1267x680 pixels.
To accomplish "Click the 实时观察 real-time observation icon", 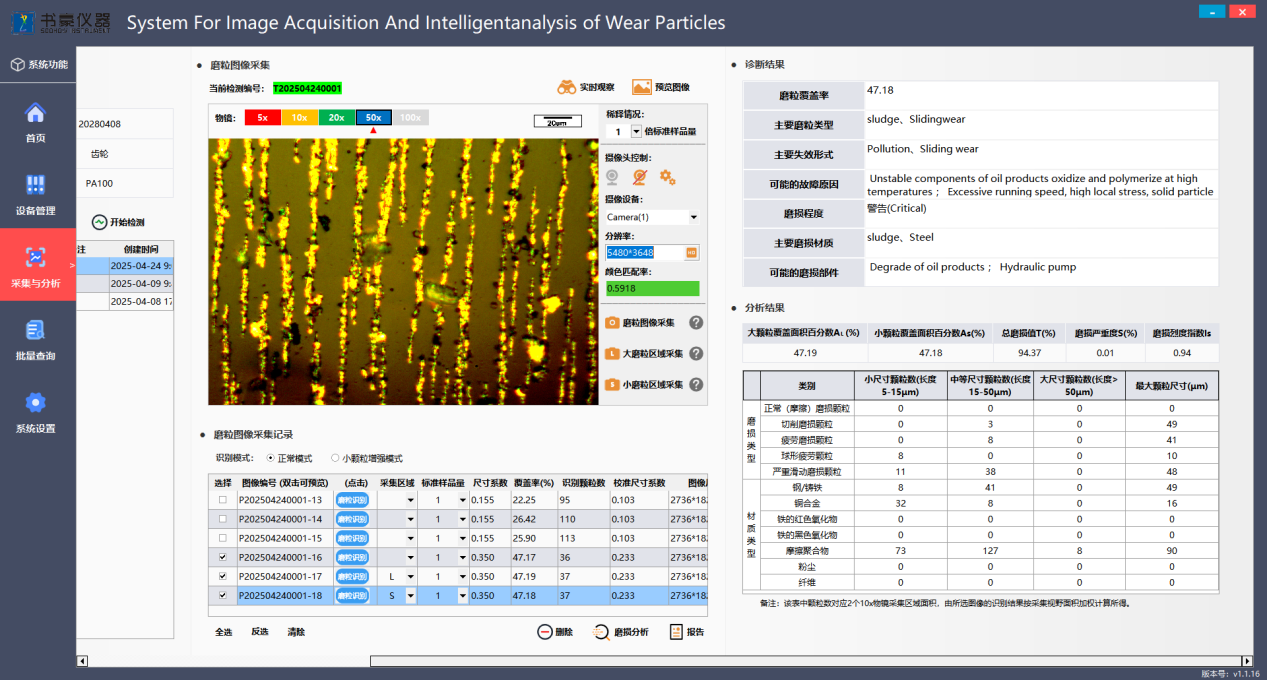I will (x=567, y=86).
